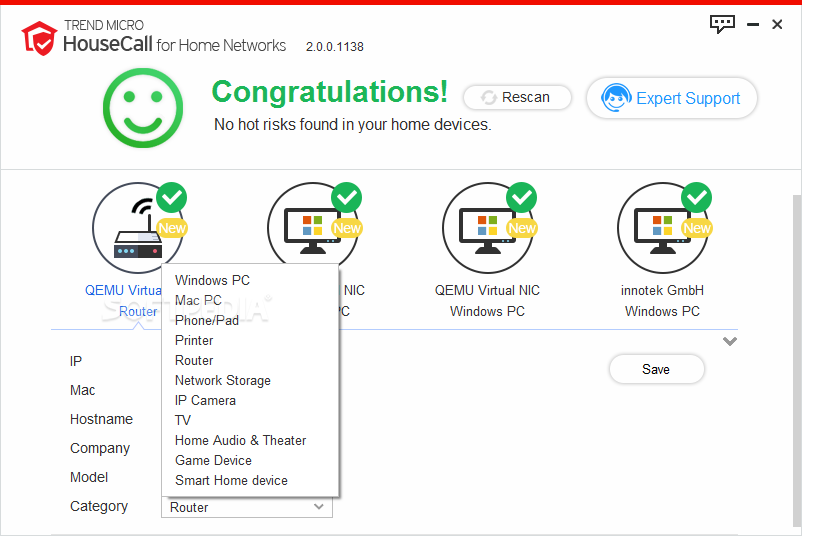Open the feedback chat icon
The image size is (822, 556).
click(x=722, y=24)
